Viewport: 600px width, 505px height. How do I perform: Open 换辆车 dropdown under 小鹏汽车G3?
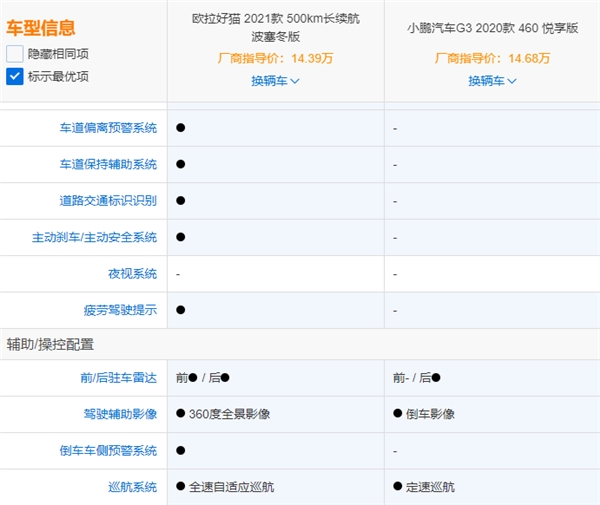492,81
